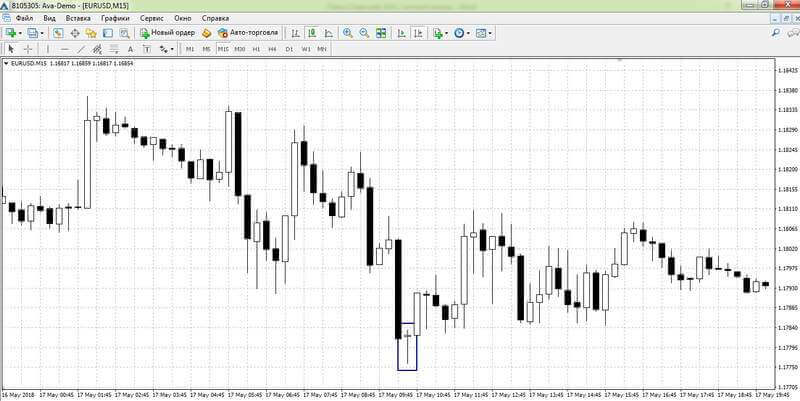This screenshot has height=401, width=800.
Task: Select the vertical line drawing tool
Action: [x=48, y=49]
